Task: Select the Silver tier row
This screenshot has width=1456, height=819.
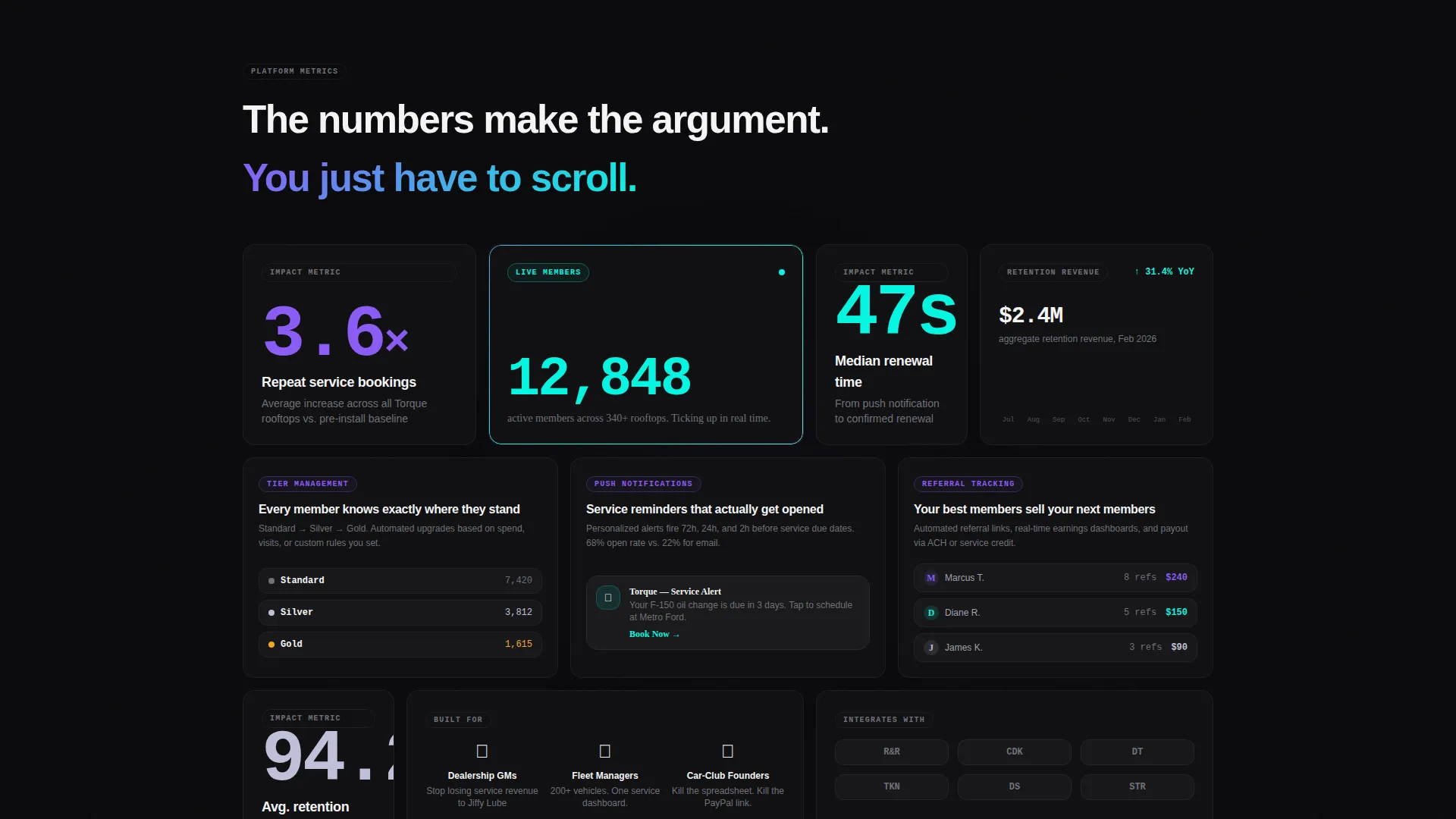Action: [400, 612]
